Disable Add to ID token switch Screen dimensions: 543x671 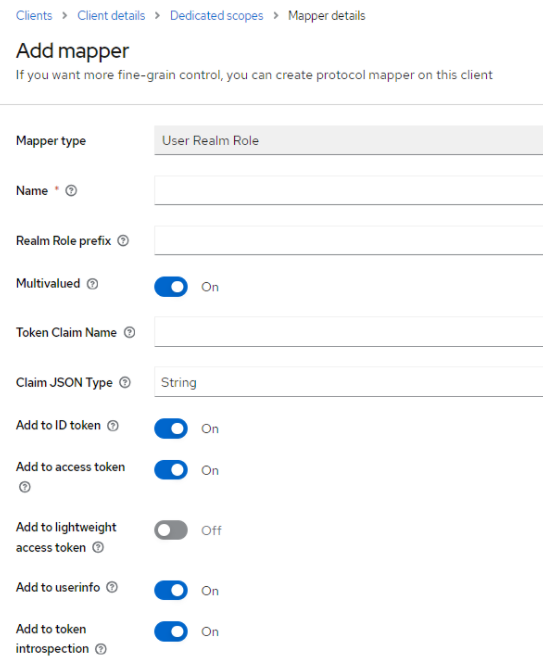coord(171,428)
